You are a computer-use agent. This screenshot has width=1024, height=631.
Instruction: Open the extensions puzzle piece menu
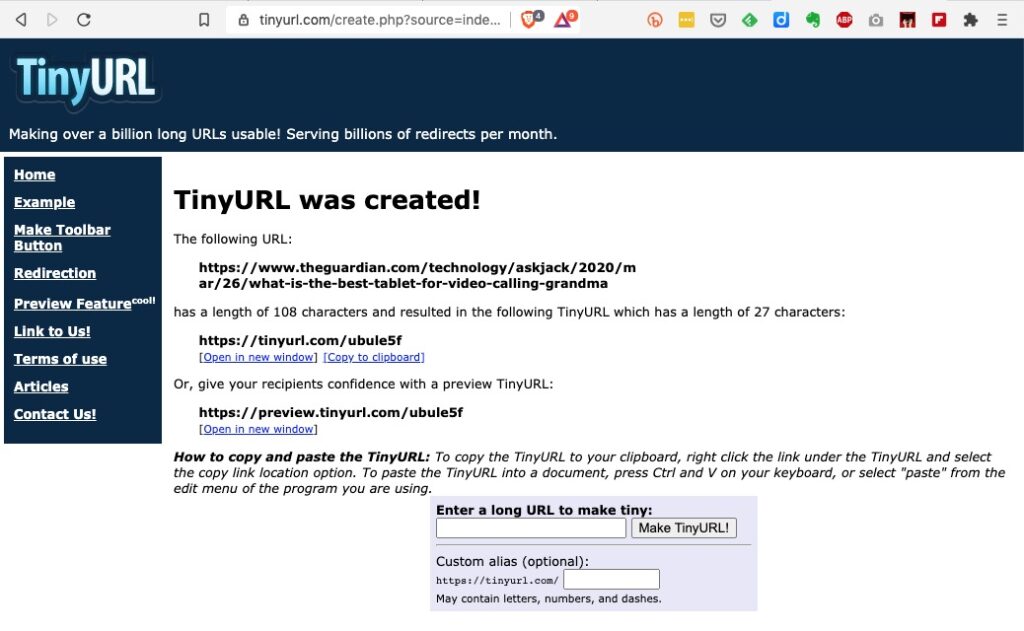(970, 20)
